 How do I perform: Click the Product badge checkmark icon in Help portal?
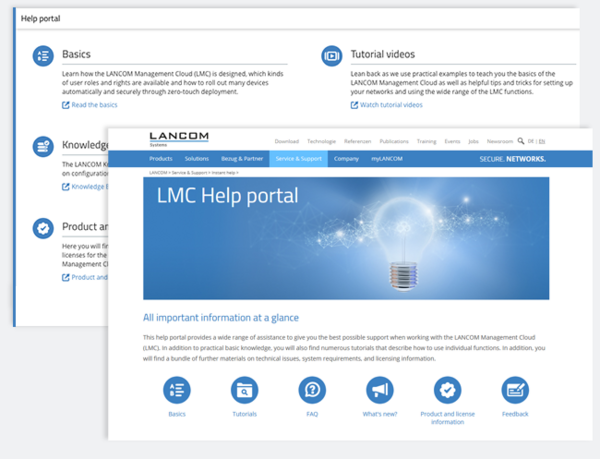[43, 228]
